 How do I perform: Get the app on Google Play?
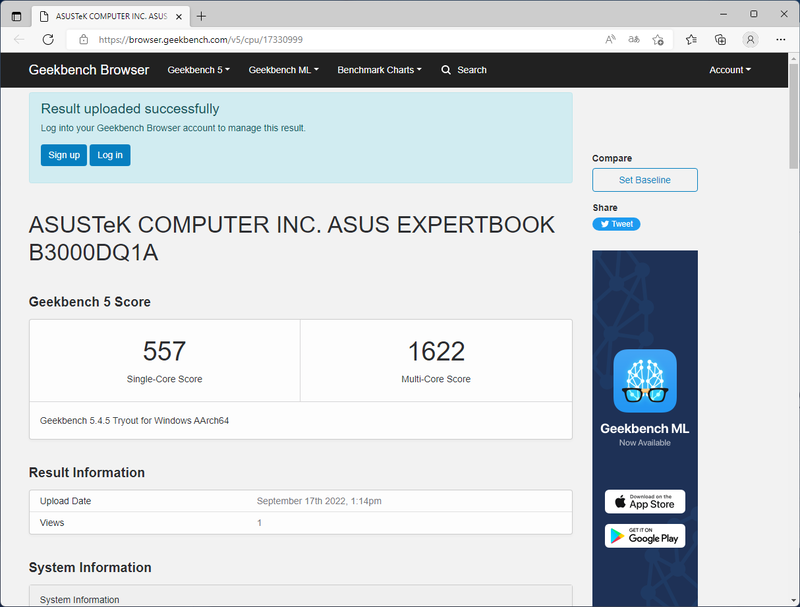point(644,536)
